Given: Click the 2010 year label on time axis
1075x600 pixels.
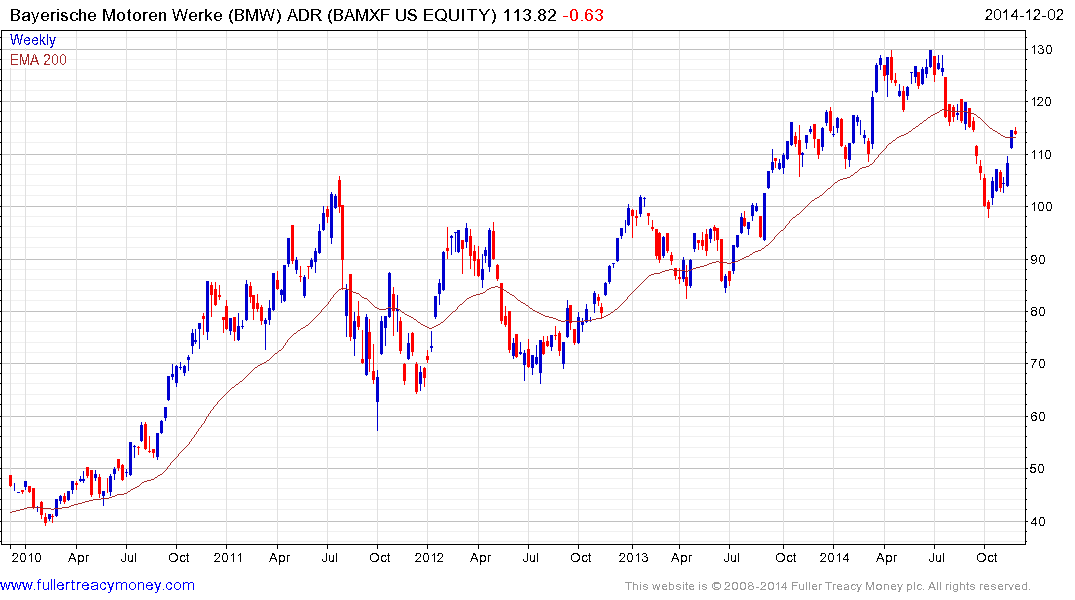Looking at the screenshot, I should tap(26, 557).
